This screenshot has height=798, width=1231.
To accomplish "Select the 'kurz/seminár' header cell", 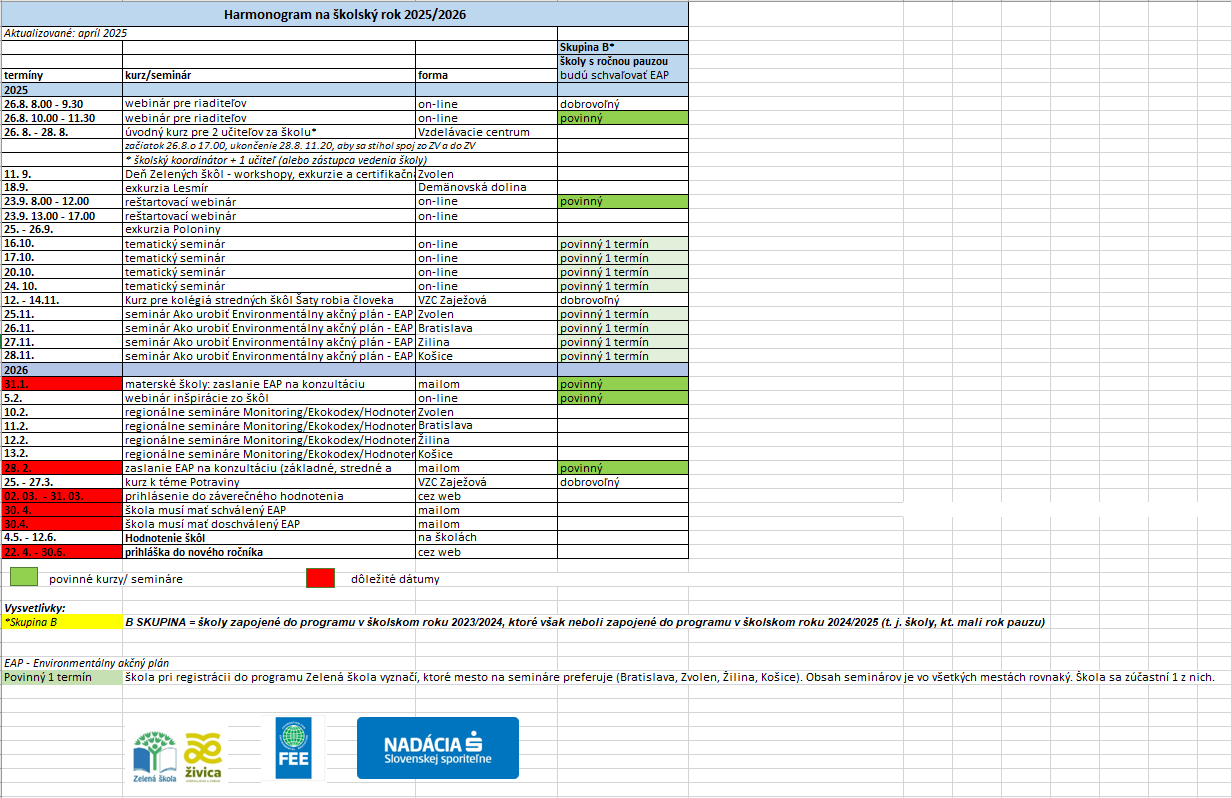I will 268,75.
